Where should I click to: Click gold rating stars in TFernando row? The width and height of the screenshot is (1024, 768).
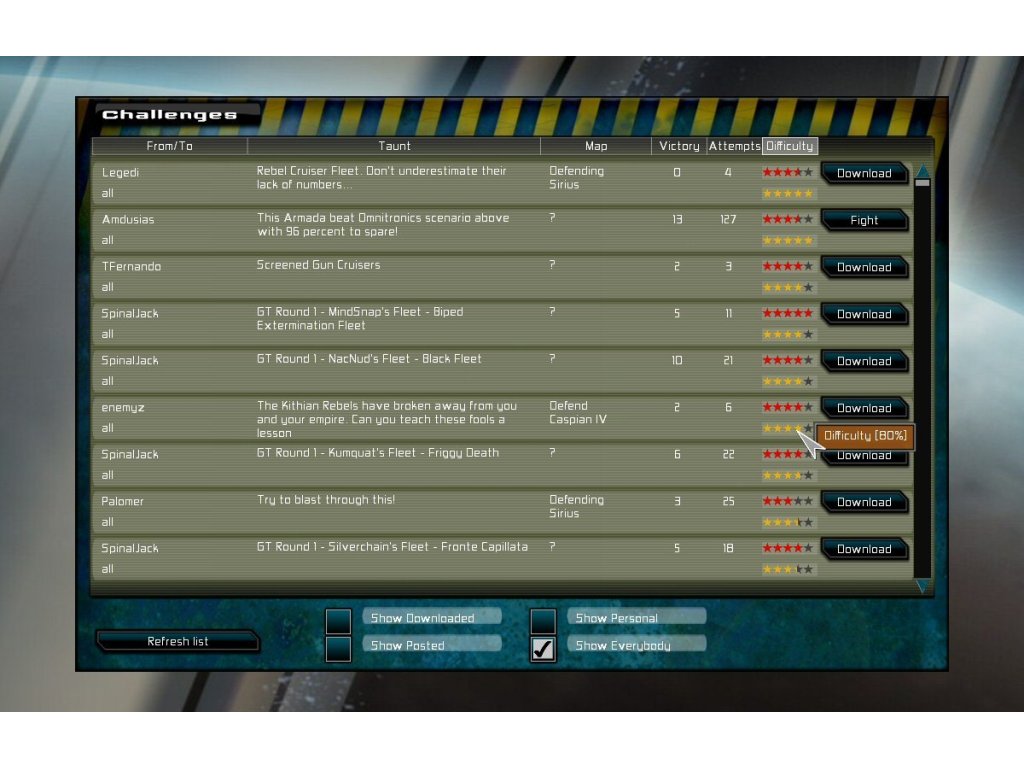788,287
